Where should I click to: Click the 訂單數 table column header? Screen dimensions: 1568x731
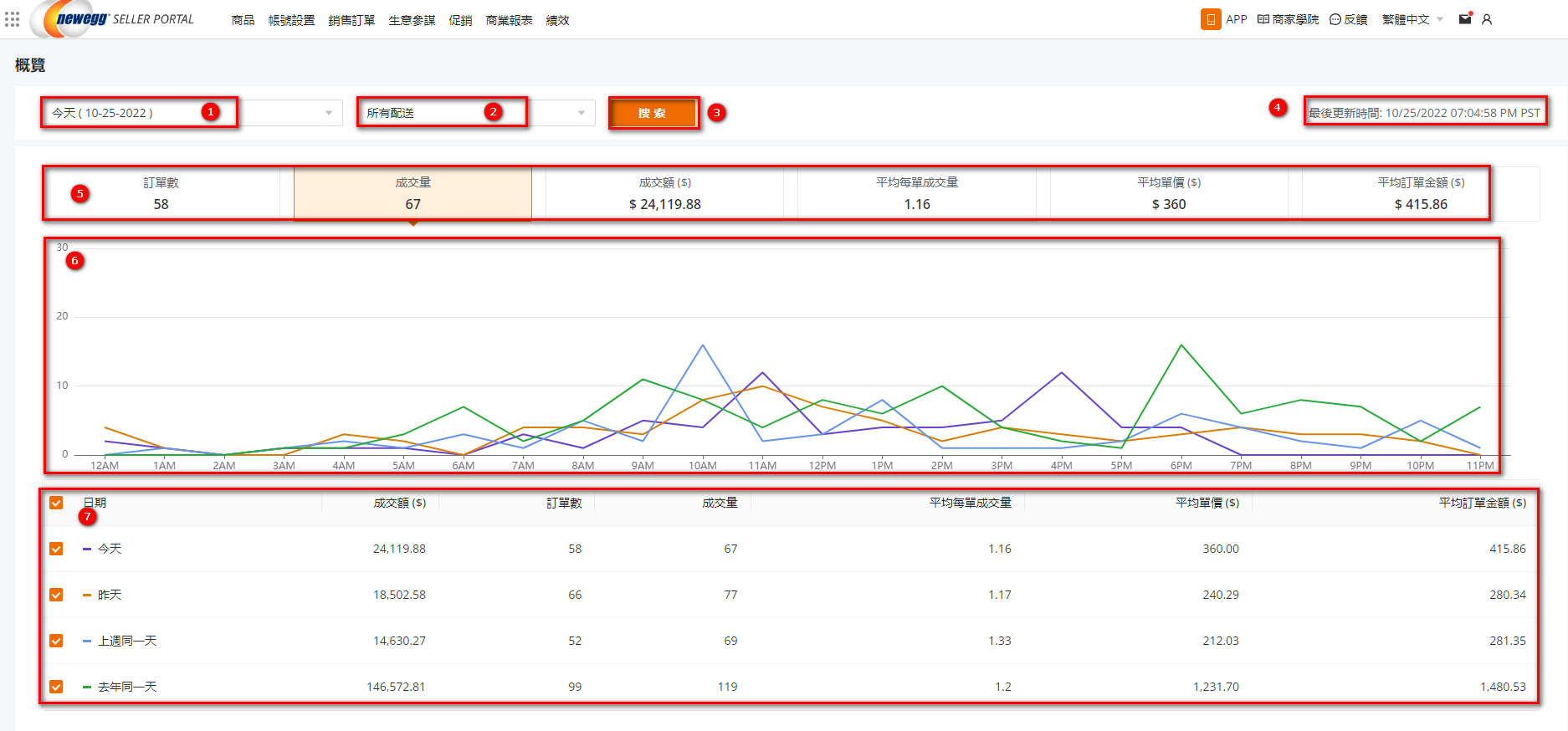click(x=564, y=503)
